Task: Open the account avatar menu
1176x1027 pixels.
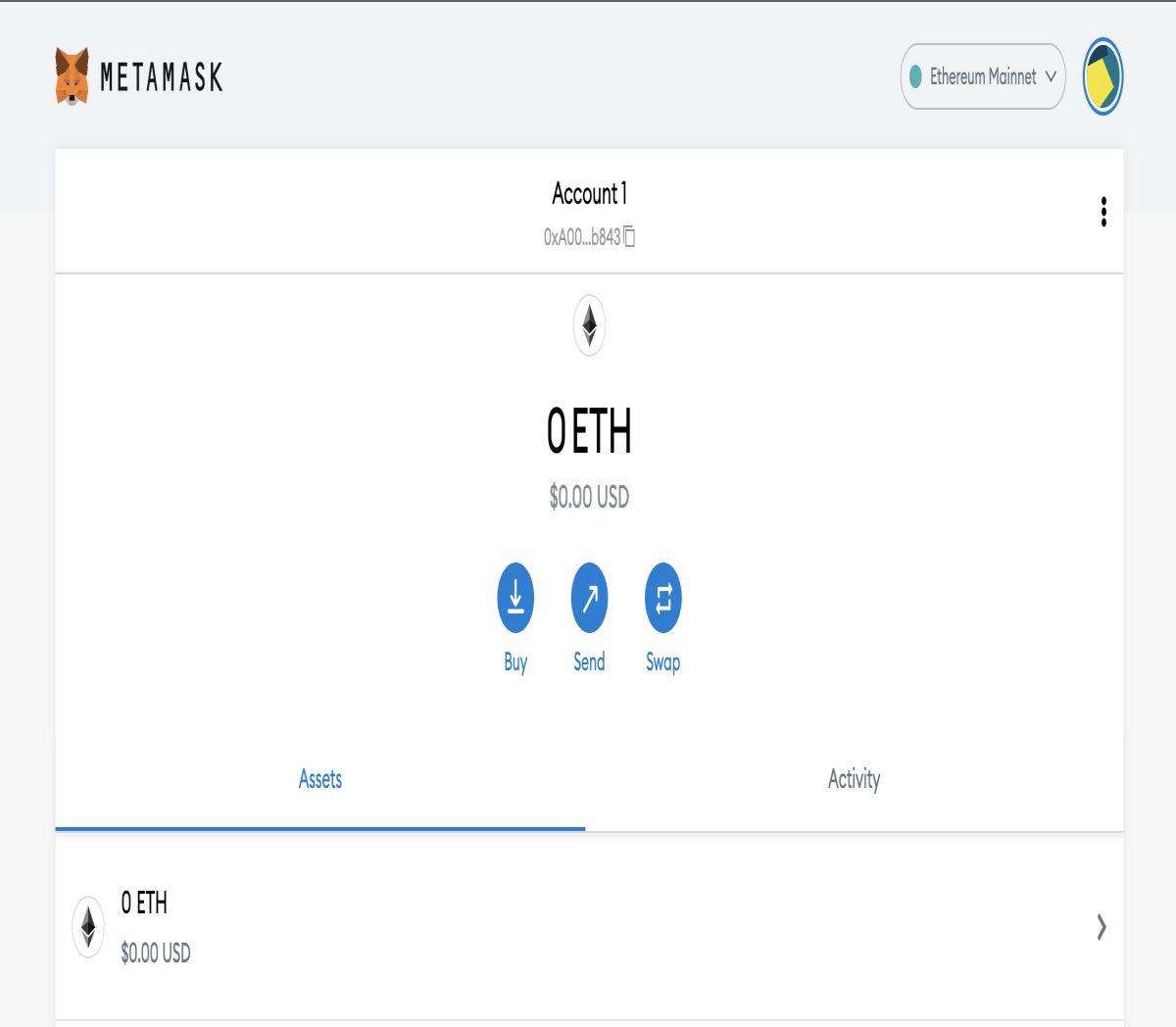Action: point(1102,76)
